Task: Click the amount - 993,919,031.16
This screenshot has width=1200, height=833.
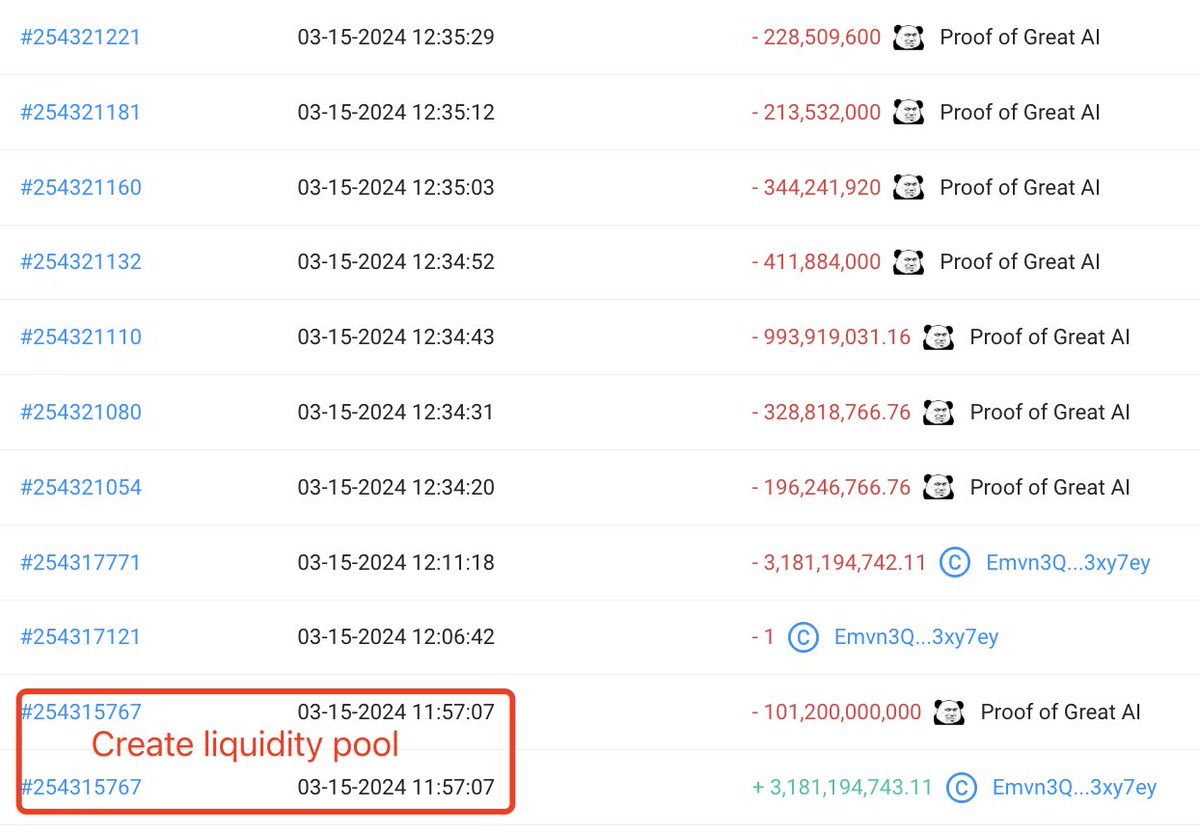Action: [x=831, y=337]
